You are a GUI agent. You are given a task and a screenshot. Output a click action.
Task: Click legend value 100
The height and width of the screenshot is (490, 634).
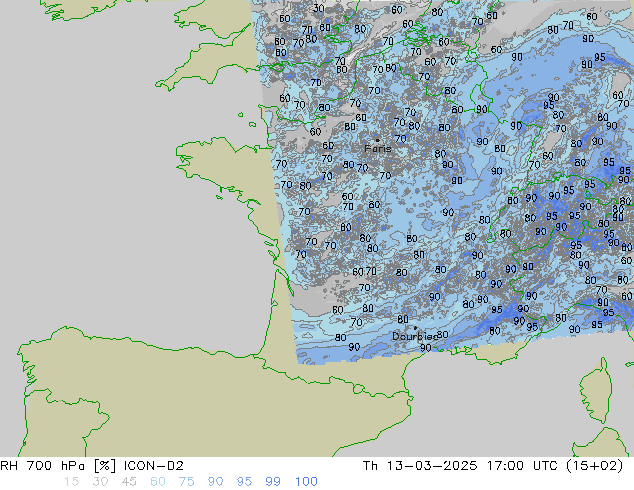[306, 482]
